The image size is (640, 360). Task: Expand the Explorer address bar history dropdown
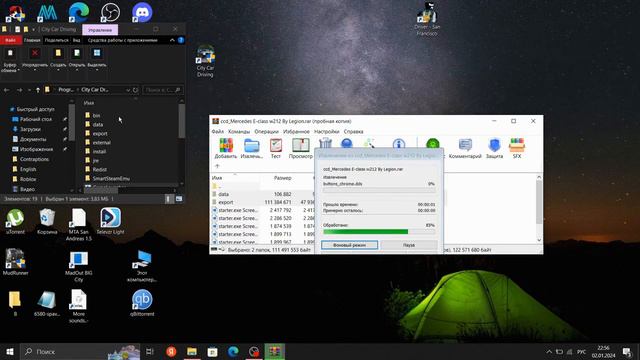point(128,90)
